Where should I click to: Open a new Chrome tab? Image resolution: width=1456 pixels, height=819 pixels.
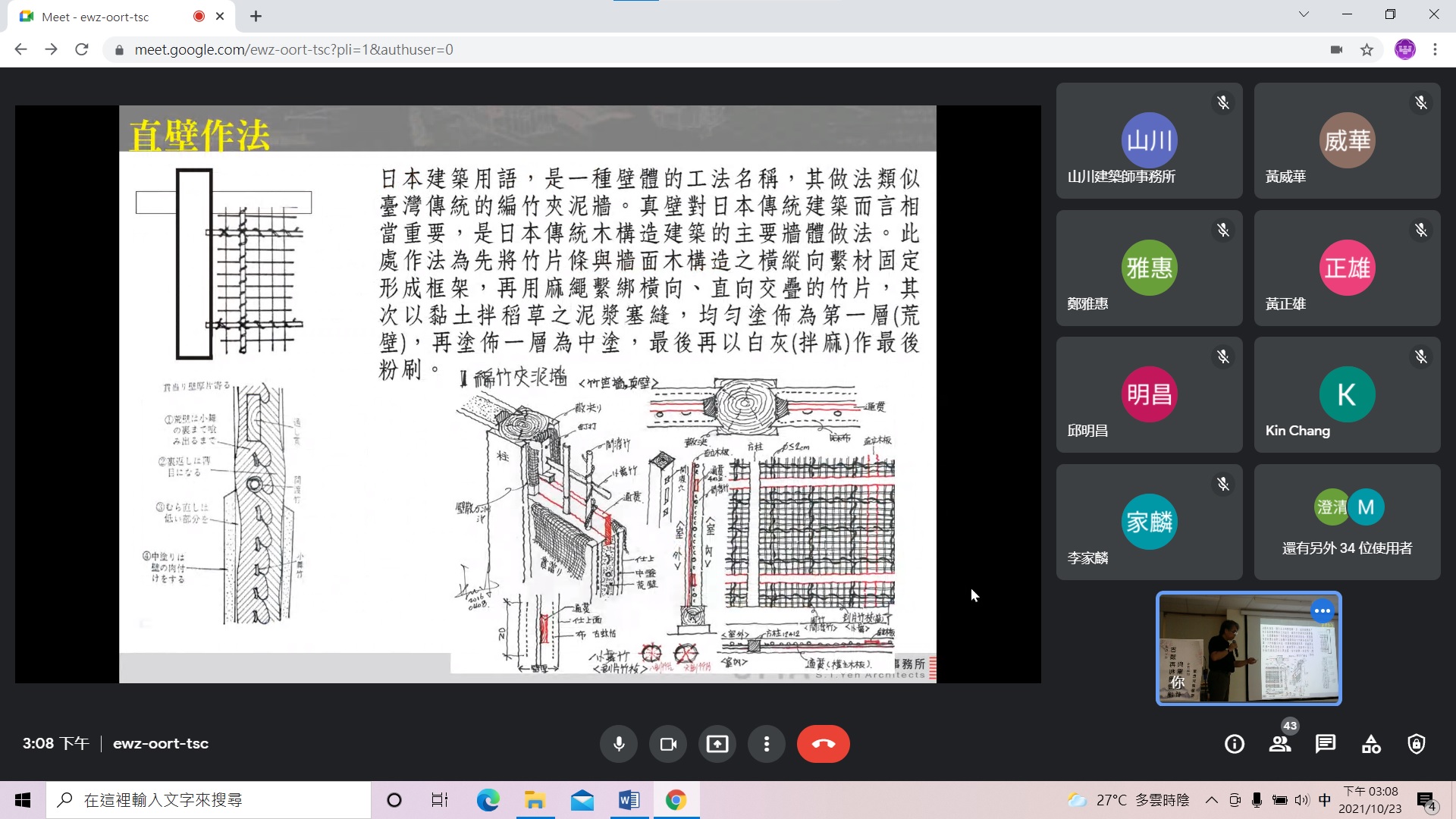tap(256, 17)
